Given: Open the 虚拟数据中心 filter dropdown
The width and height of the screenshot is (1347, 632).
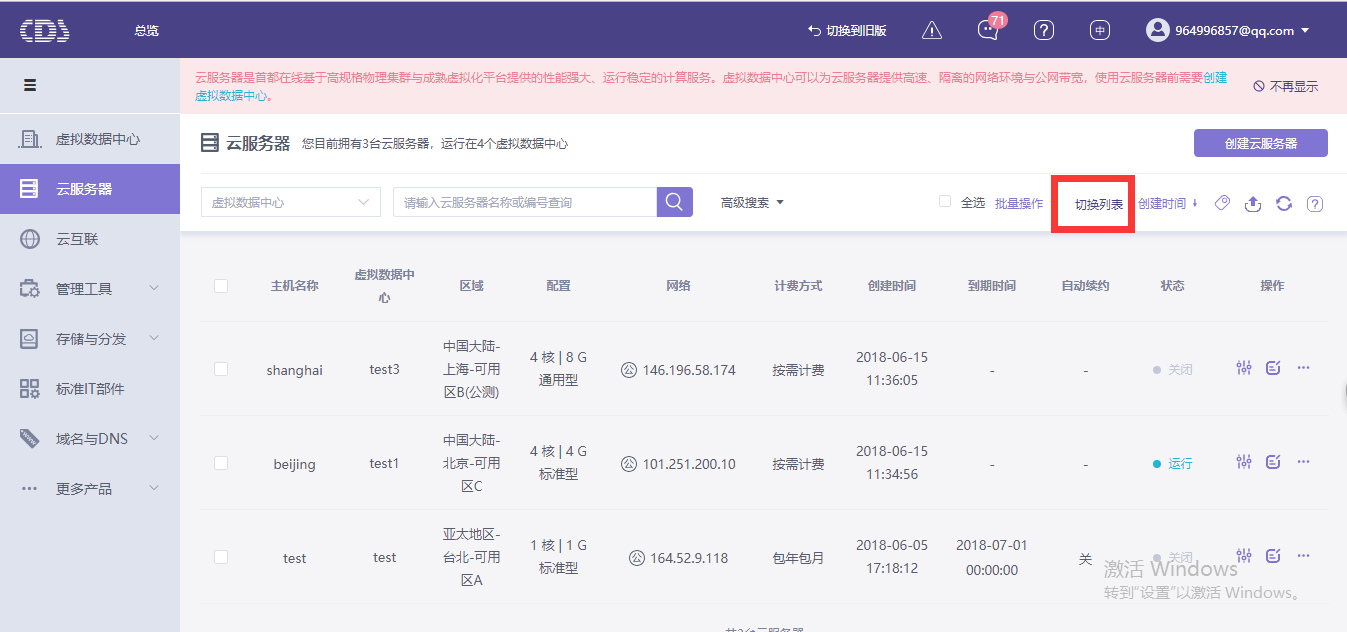Looking at the screenshot, I should tap(291, 202).
